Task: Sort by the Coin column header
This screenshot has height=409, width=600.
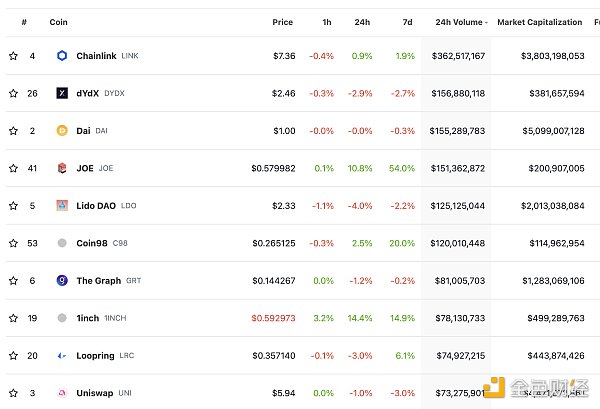Action: point(59,21)
